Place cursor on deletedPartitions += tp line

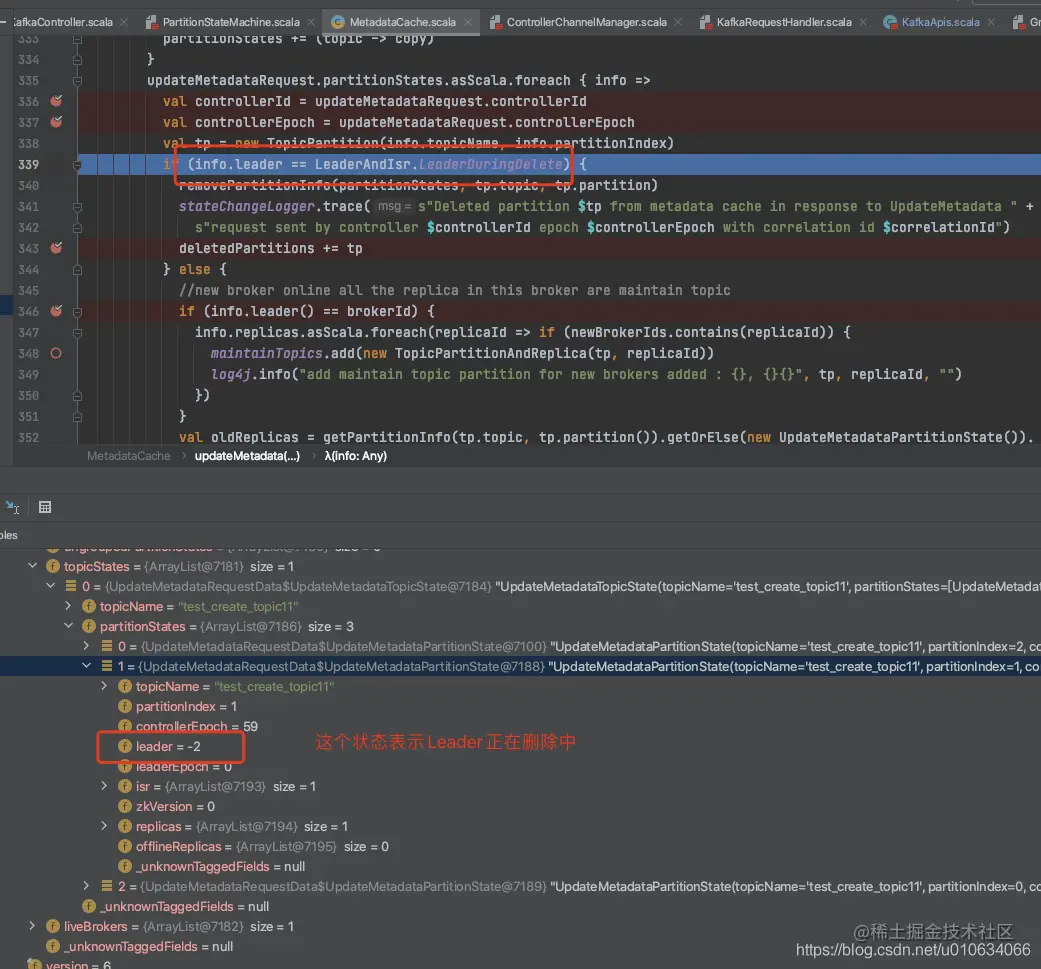tap(270, 248)
